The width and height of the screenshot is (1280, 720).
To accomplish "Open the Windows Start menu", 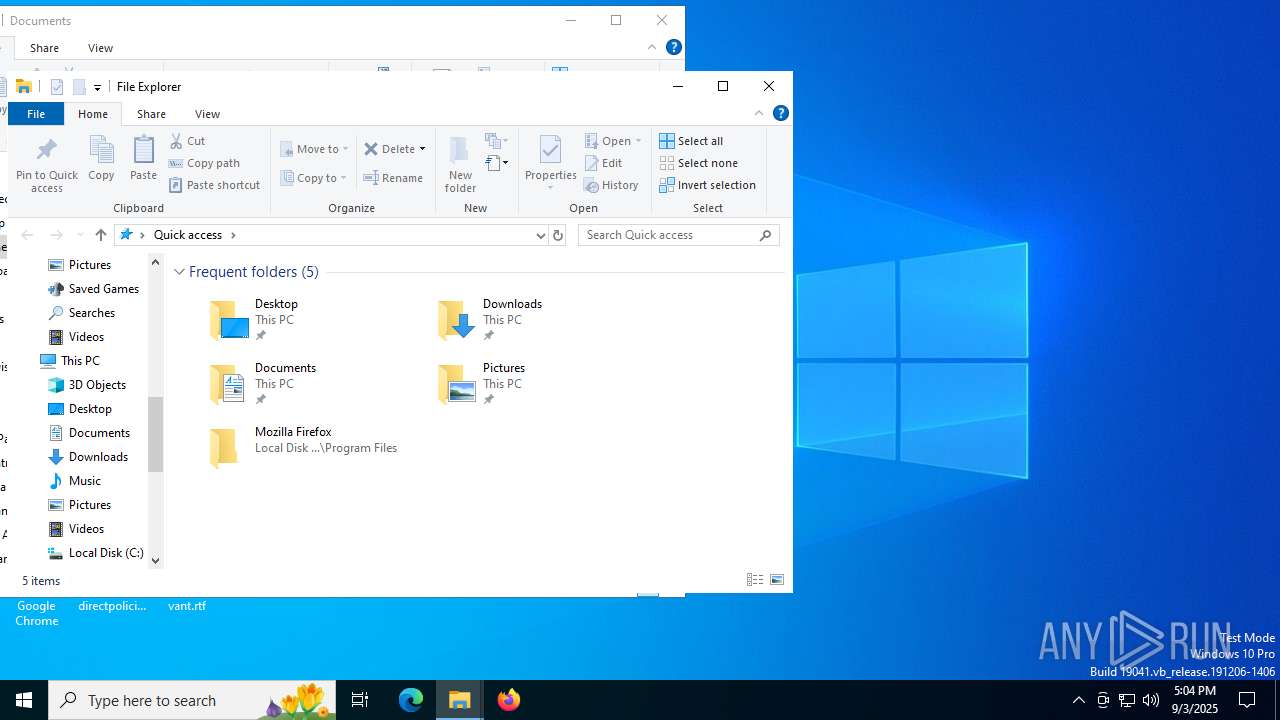I will [24, 700].
